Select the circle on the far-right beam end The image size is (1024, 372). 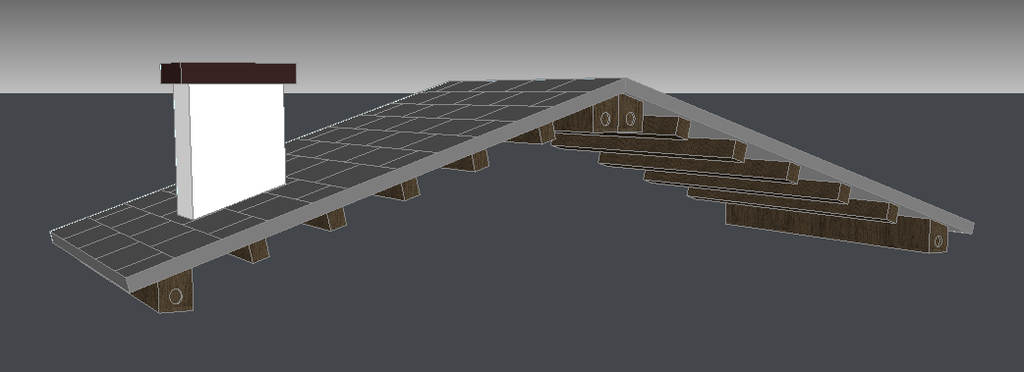(x=938, y=241)
